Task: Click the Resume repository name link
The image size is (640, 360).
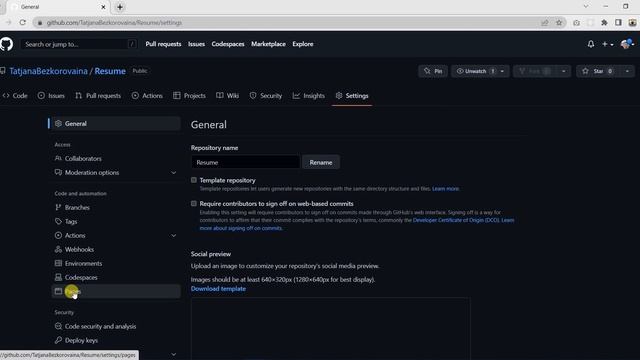Action: (110, 71)
